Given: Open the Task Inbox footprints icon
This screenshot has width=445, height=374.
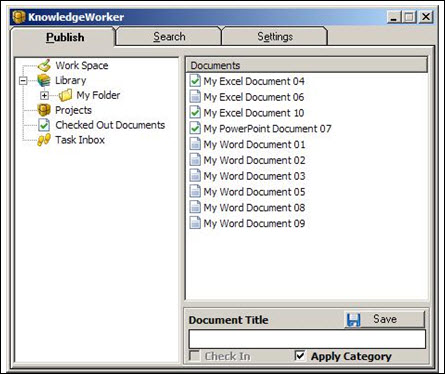Looking at the screenshot, I should point(44,140).
